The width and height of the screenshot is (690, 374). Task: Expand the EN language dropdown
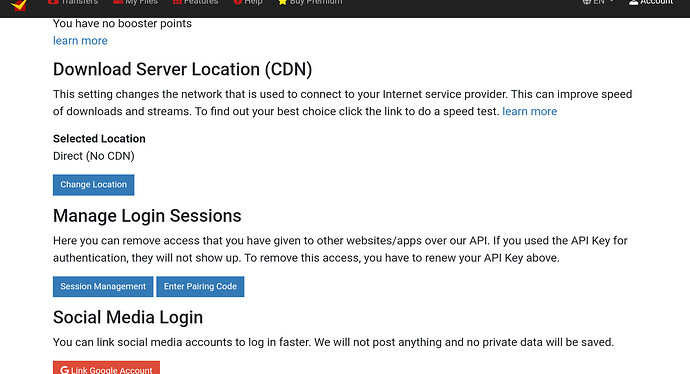598,2
